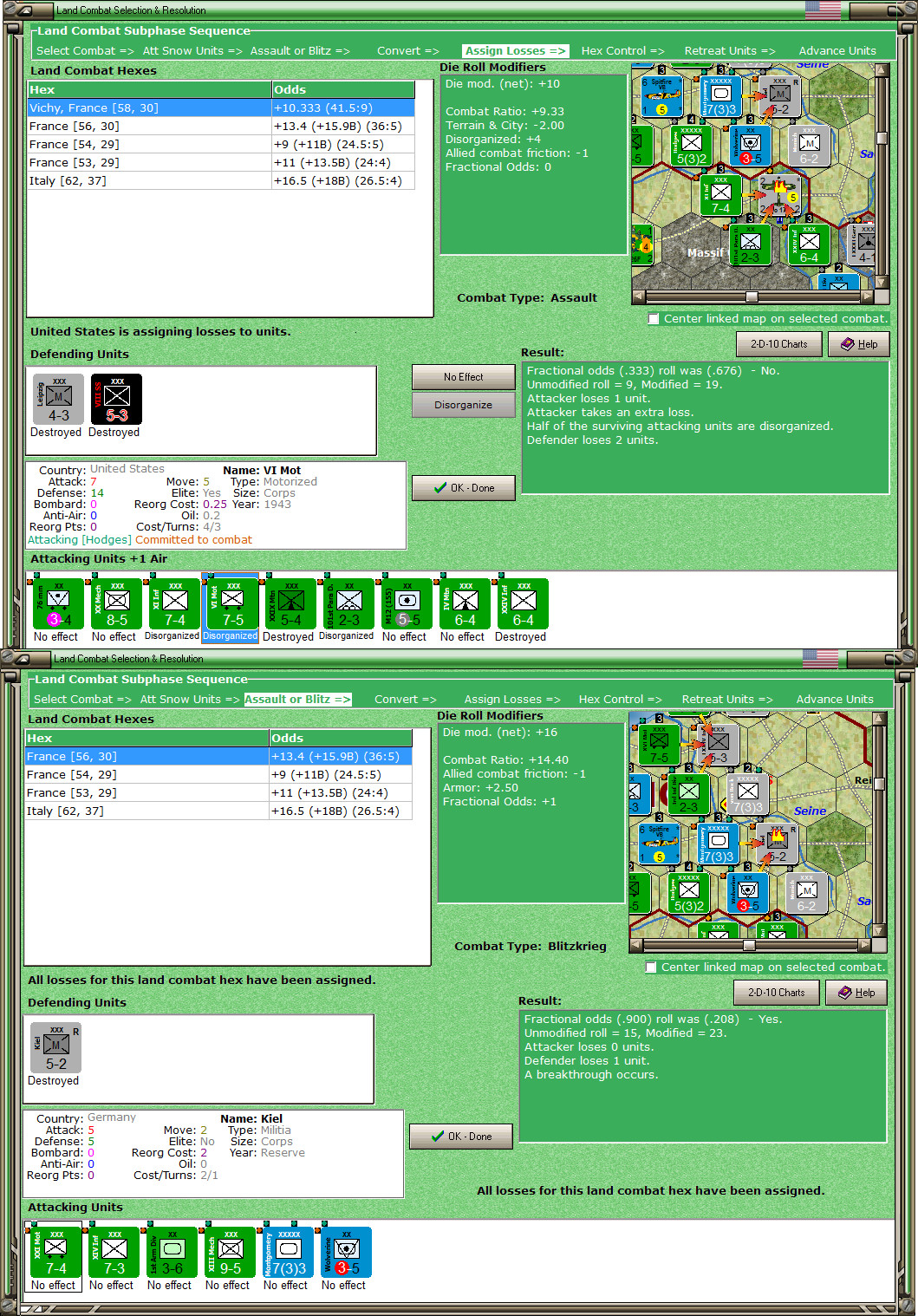Select the VIII SS 5-3 defending unit

[116, 399]
